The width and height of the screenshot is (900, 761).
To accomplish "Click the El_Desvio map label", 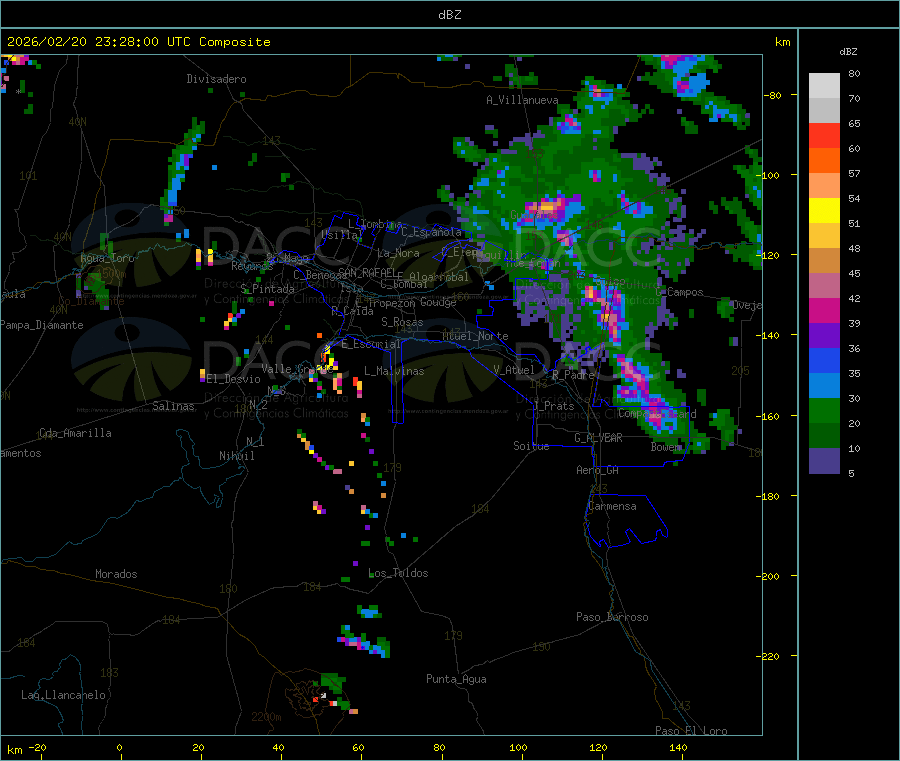I will click(x=233, y=379).
